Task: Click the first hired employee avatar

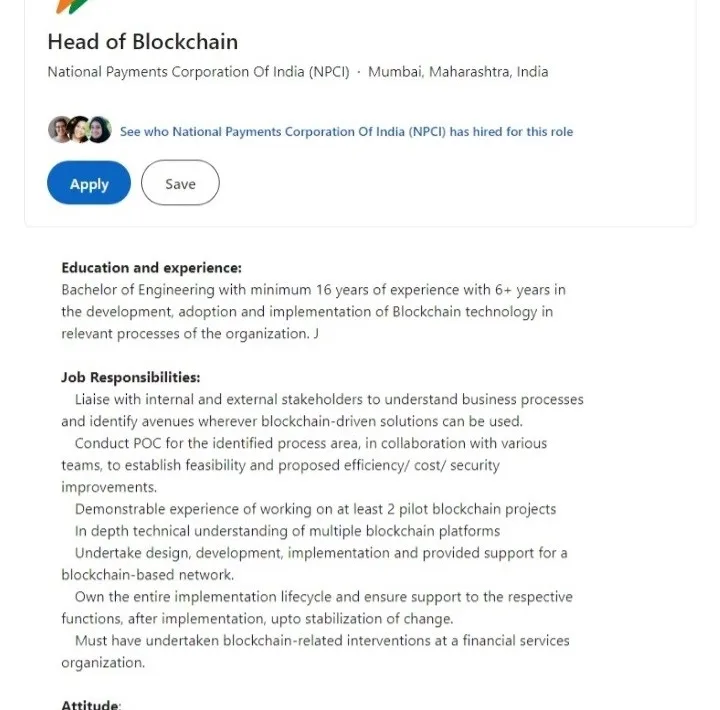Action: [x=59, y=130]
